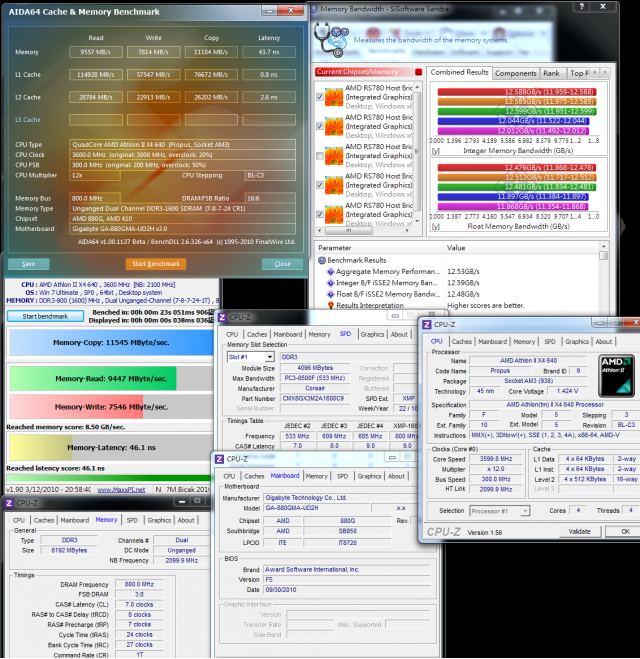Click the down arrow of the chipset list scrollbar

[x=417, y=221]
